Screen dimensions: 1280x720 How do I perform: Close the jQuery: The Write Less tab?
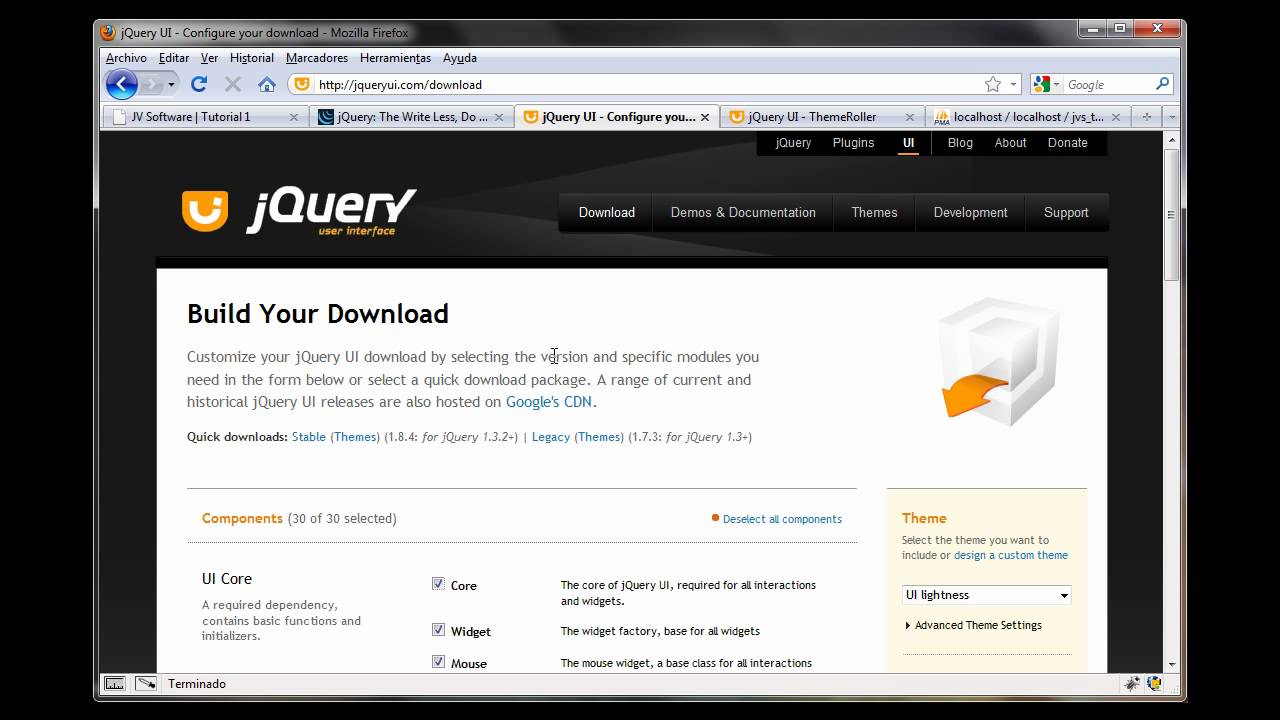tap(499, 117)
